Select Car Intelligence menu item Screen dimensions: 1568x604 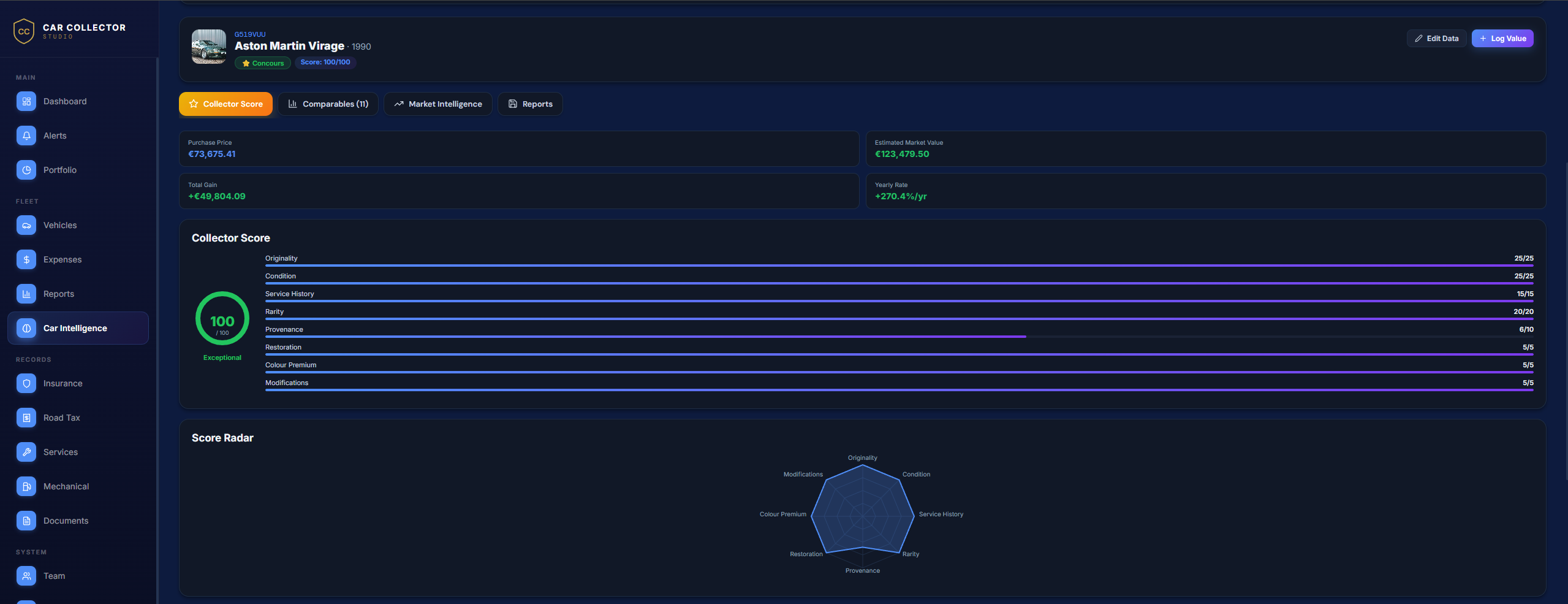coord(78,328)
